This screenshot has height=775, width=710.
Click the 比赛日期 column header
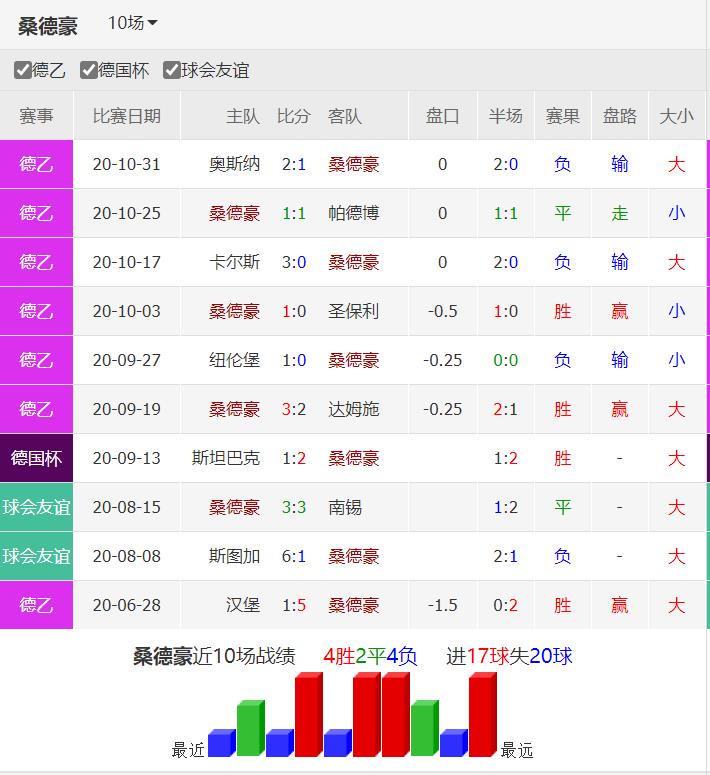(126, 116)
